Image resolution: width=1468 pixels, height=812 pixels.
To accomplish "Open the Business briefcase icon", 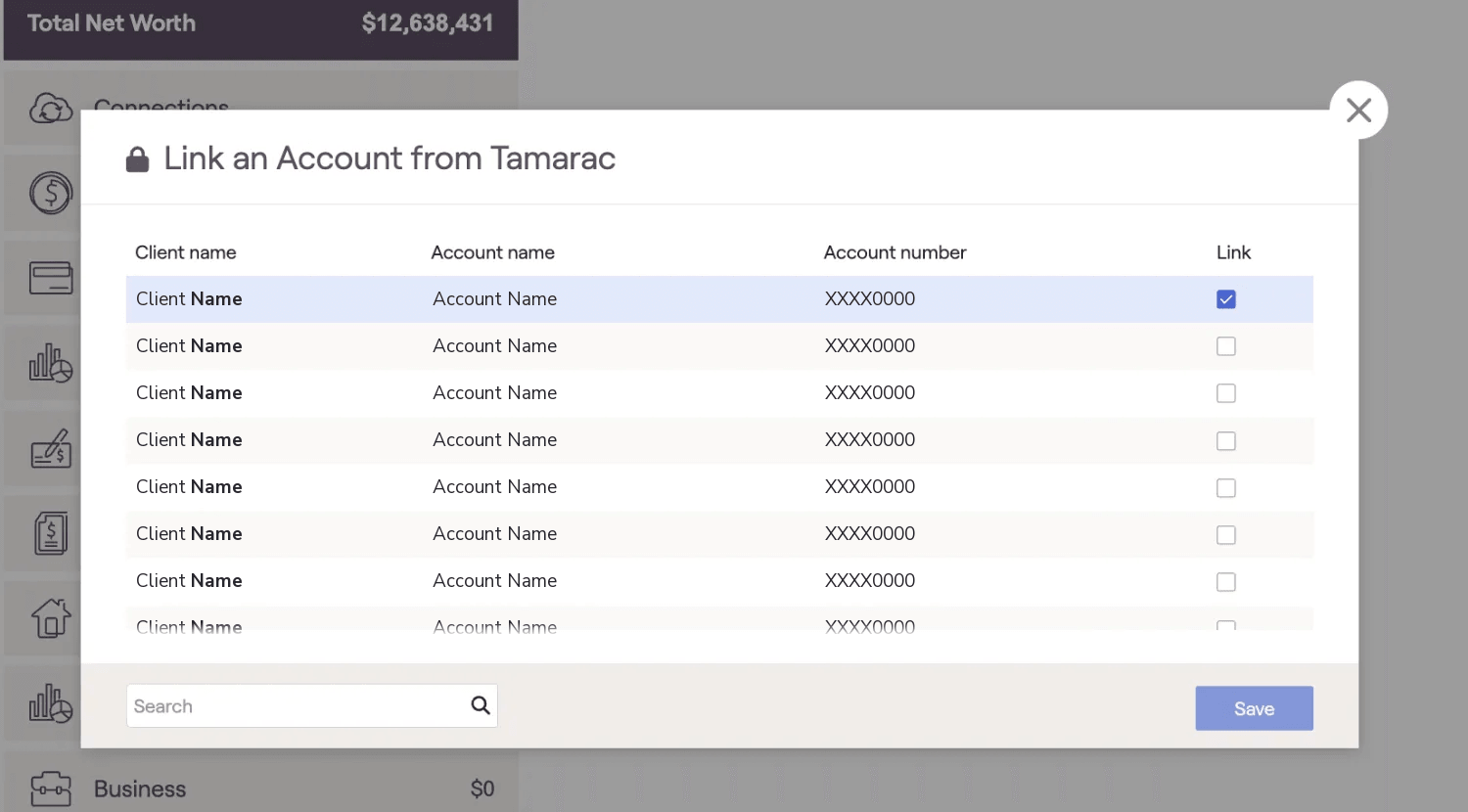I will click(51, 789).
